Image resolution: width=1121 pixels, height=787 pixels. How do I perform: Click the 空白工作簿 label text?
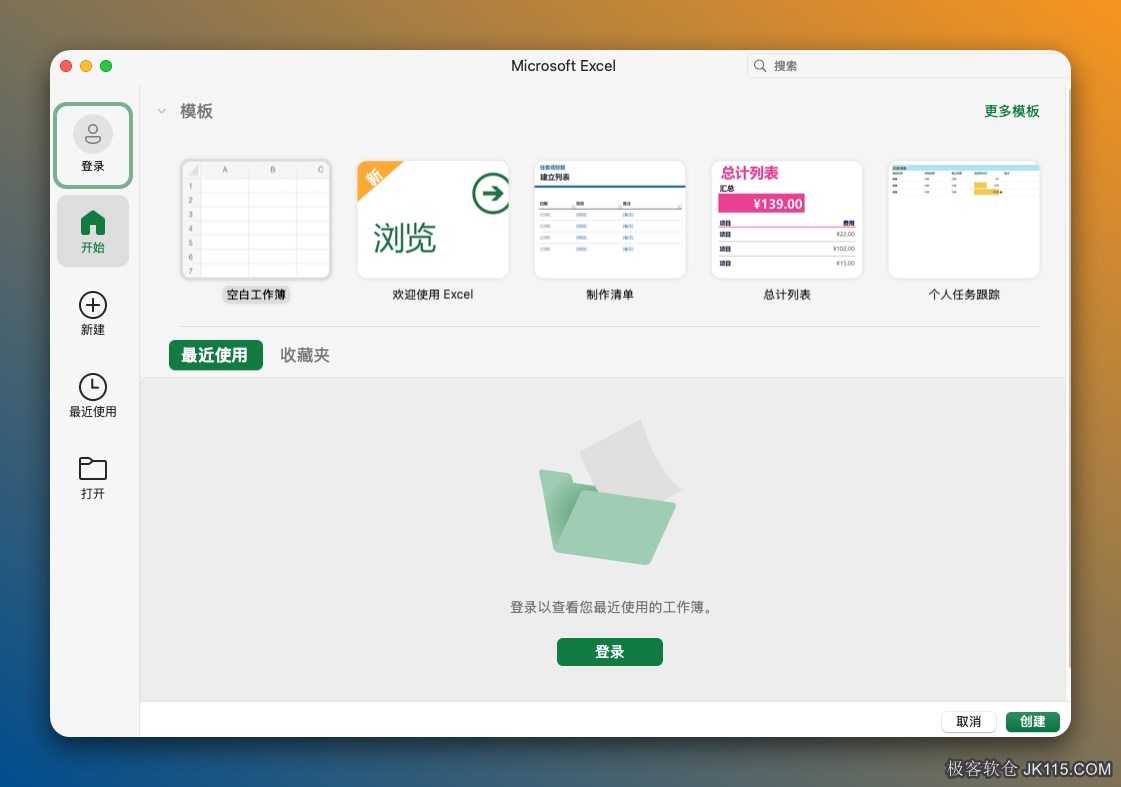256,294
